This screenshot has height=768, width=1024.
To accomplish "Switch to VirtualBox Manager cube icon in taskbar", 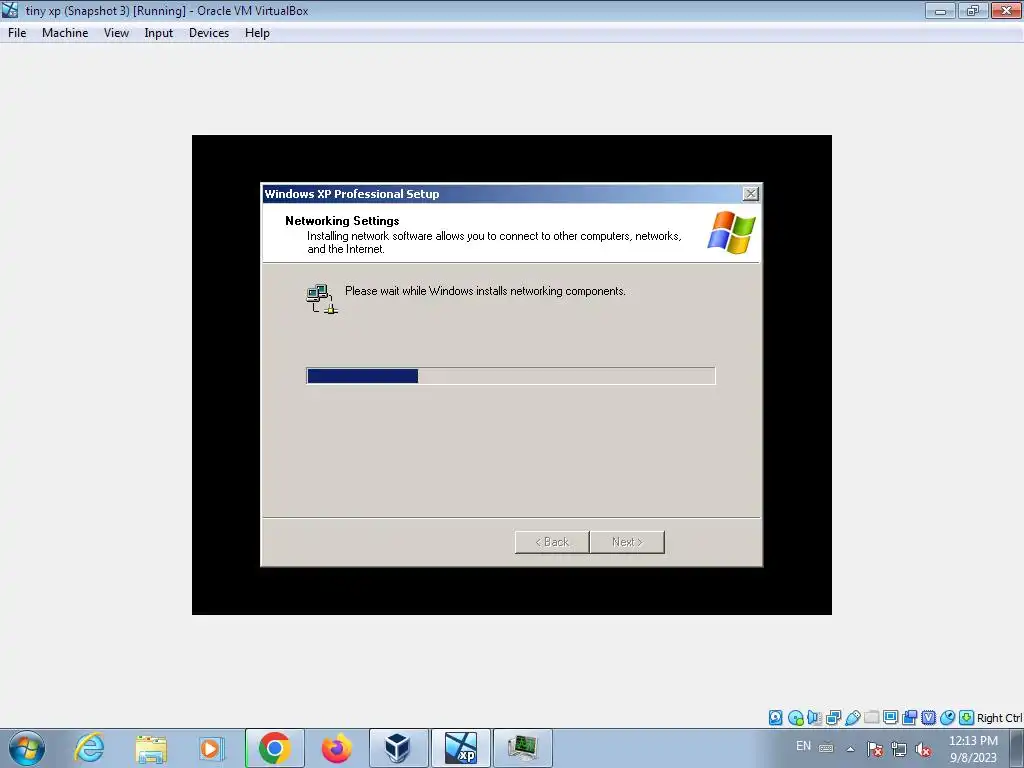I will click(x=398, y=748).
